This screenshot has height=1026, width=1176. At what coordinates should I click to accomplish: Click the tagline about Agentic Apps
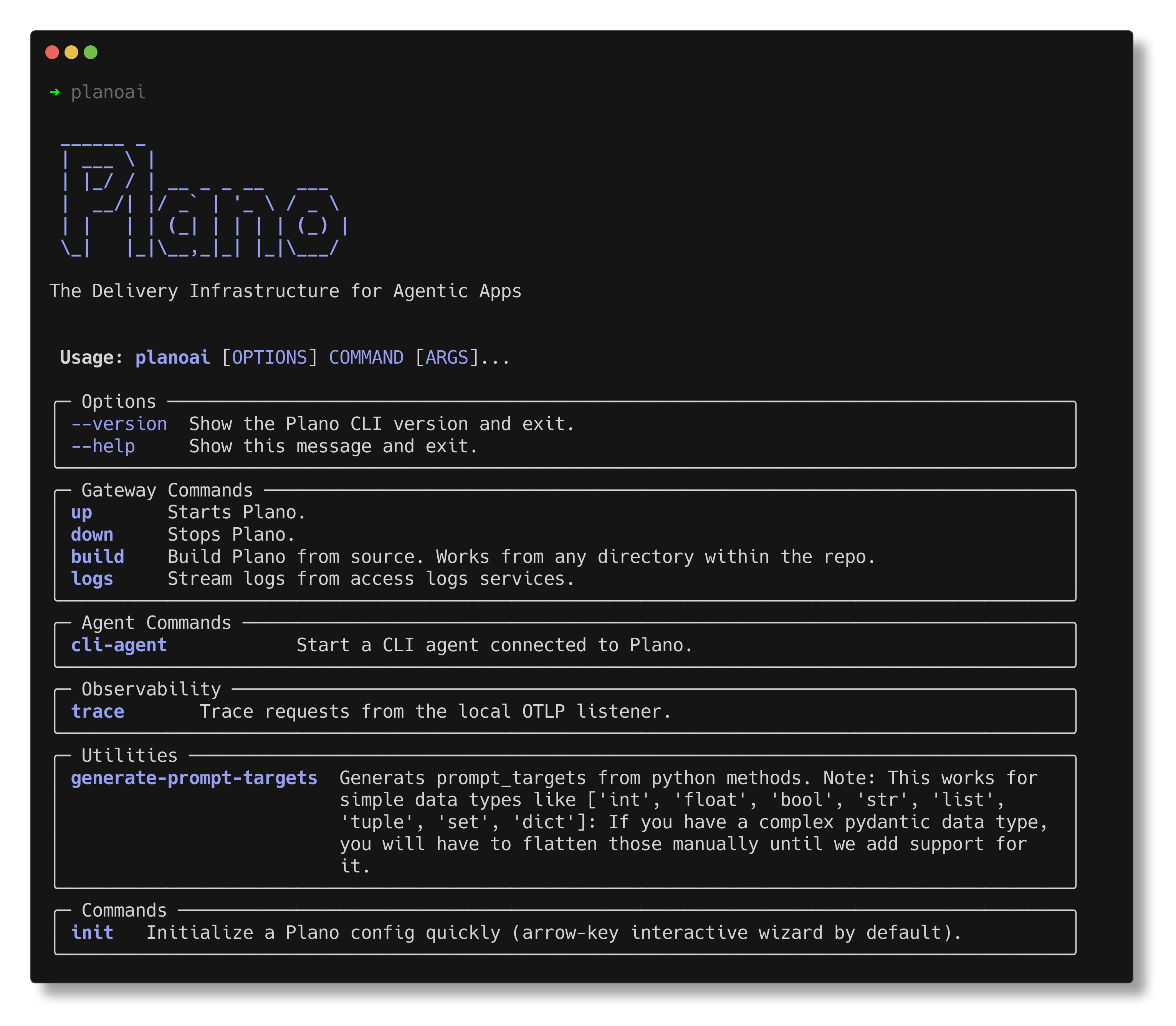point(285,291)
